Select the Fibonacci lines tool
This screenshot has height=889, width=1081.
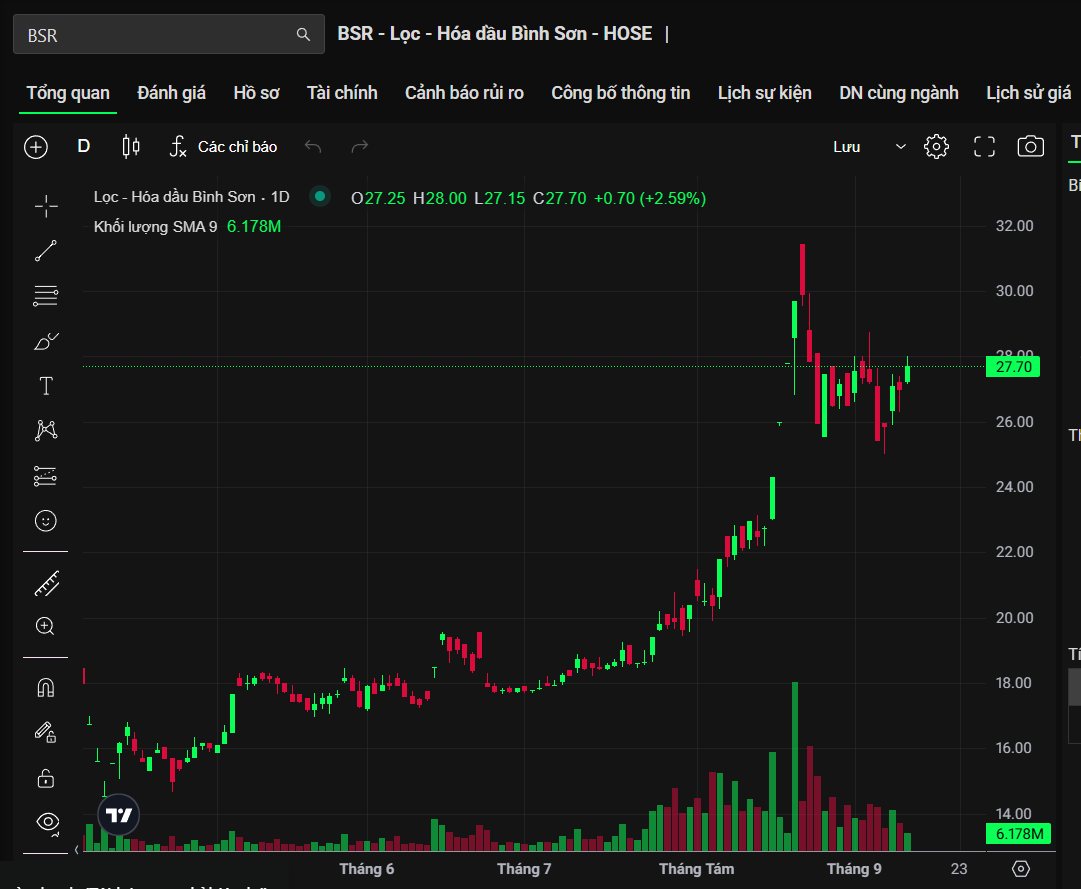(x=46, y=296)
